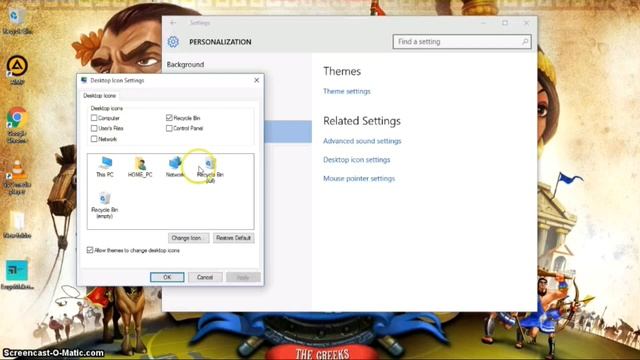
Task: Click the Restore Default button
Action: [233, 238]
